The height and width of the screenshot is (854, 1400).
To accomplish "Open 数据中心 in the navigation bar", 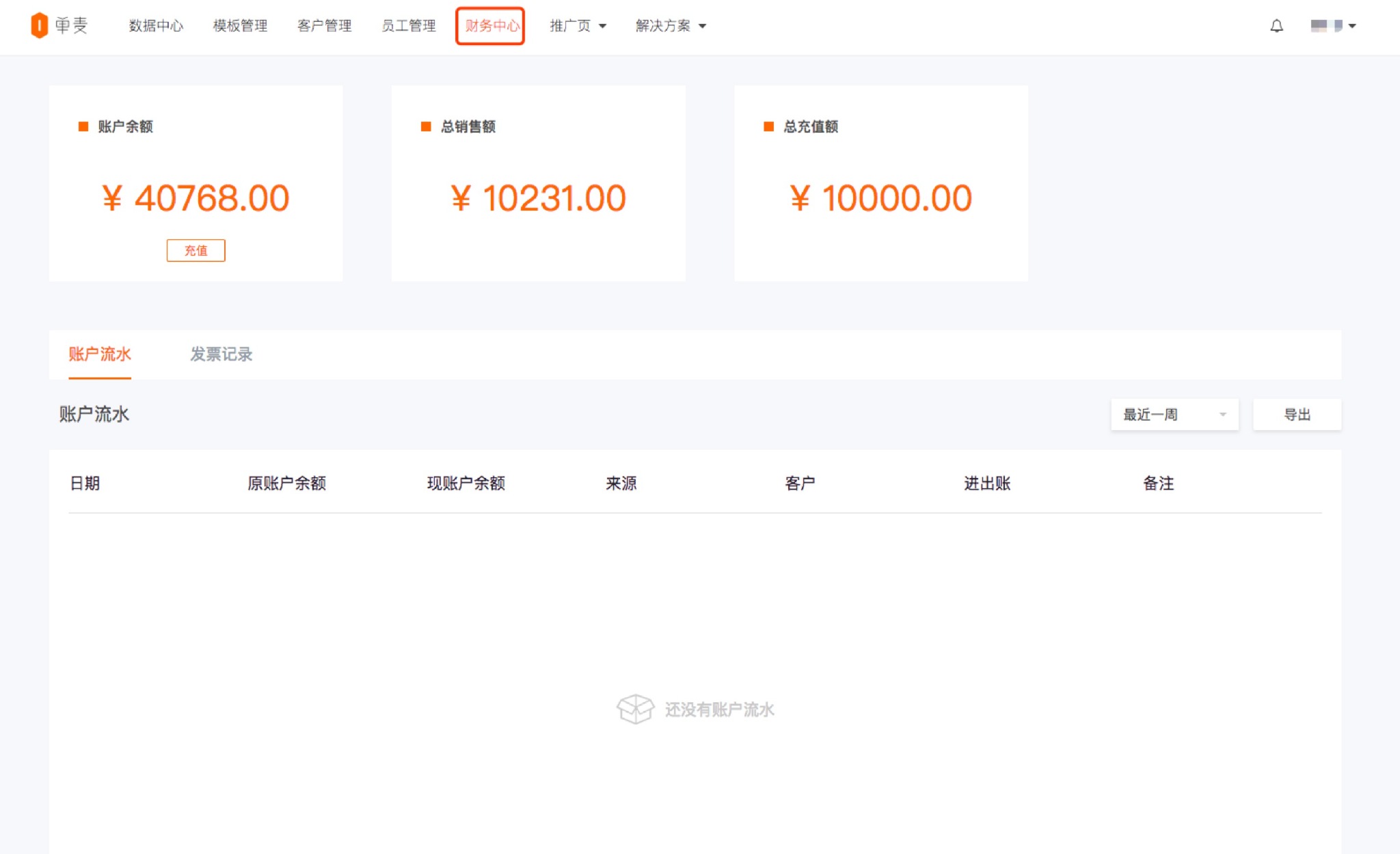I will pos(156,26).
